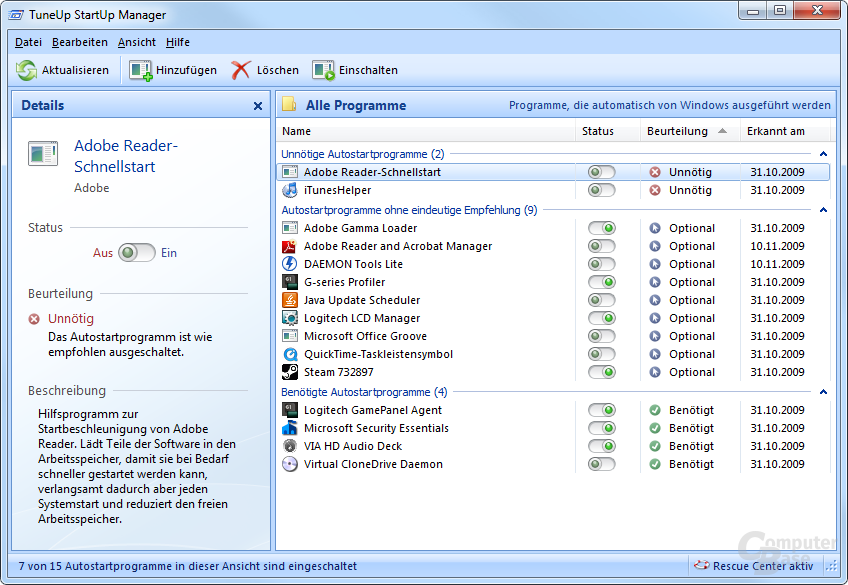Enable the Java Update Scheduler switch
The image size is (848, 585).
[x=602, y=300]
